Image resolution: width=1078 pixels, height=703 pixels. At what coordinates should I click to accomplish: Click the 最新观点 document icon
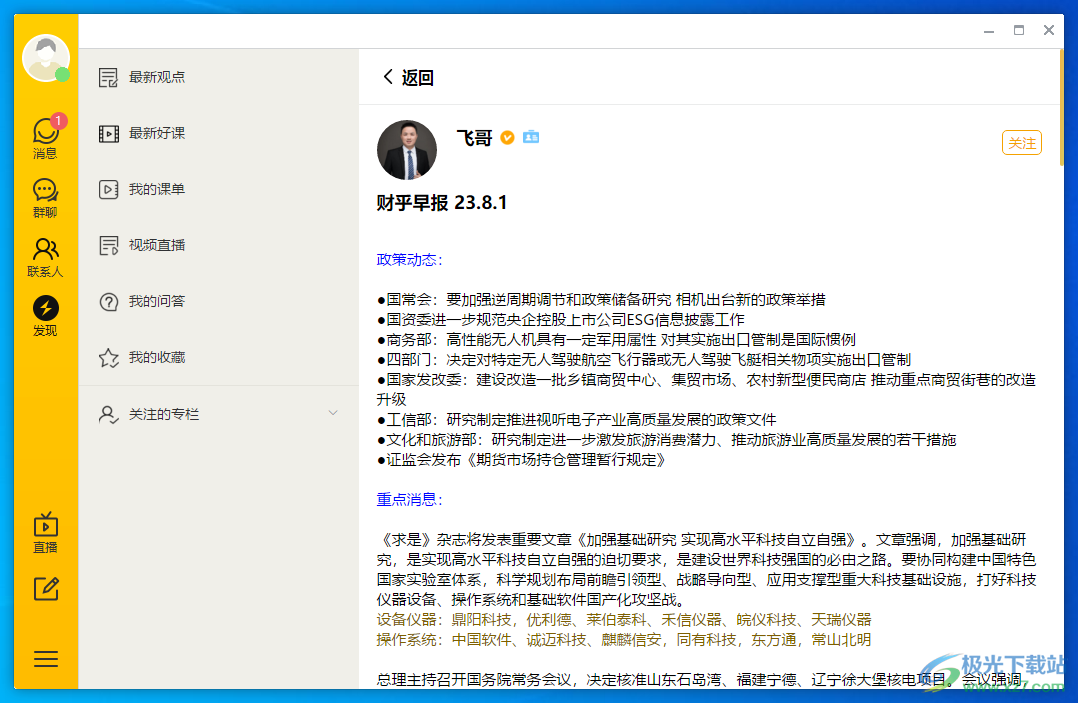(109, 78)
